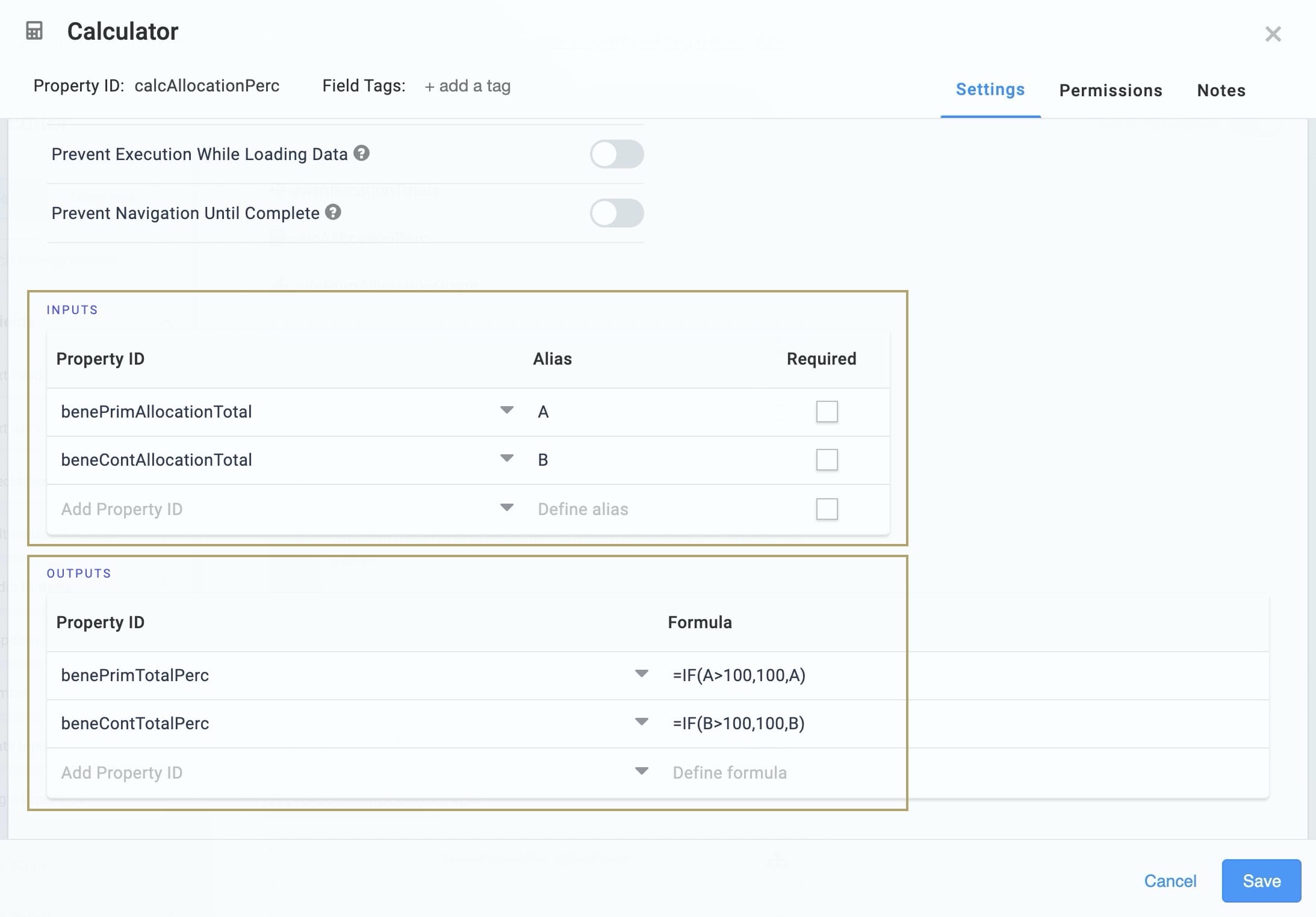
Task: Open dropdown for beneContAllocationTotal input property
Action: 507,458
